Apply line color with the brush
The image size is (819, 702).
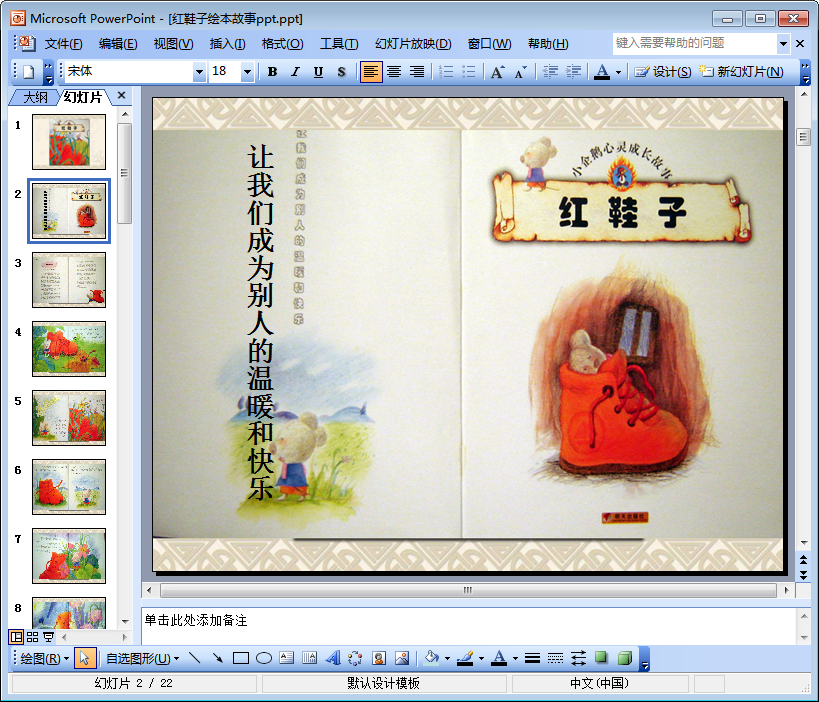point(465,658)
